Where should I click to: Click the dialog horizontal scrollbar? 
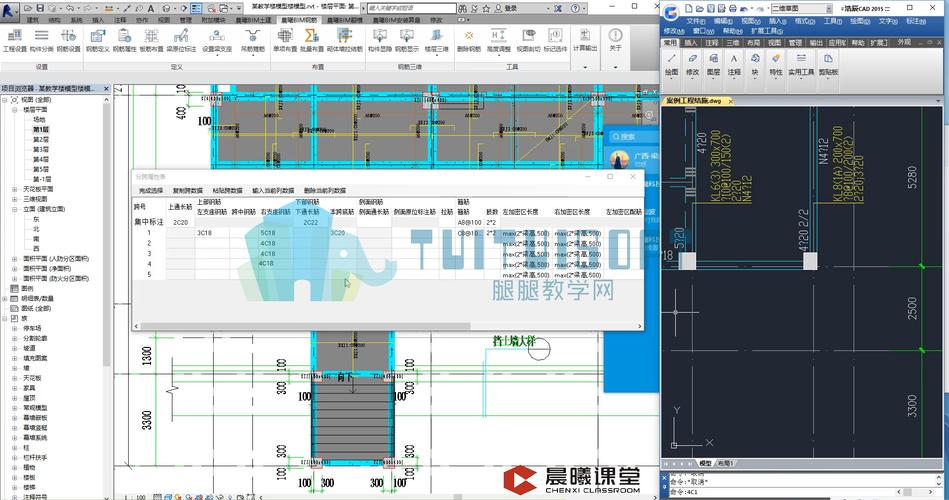pyautogui.click(x=387, y=326)
